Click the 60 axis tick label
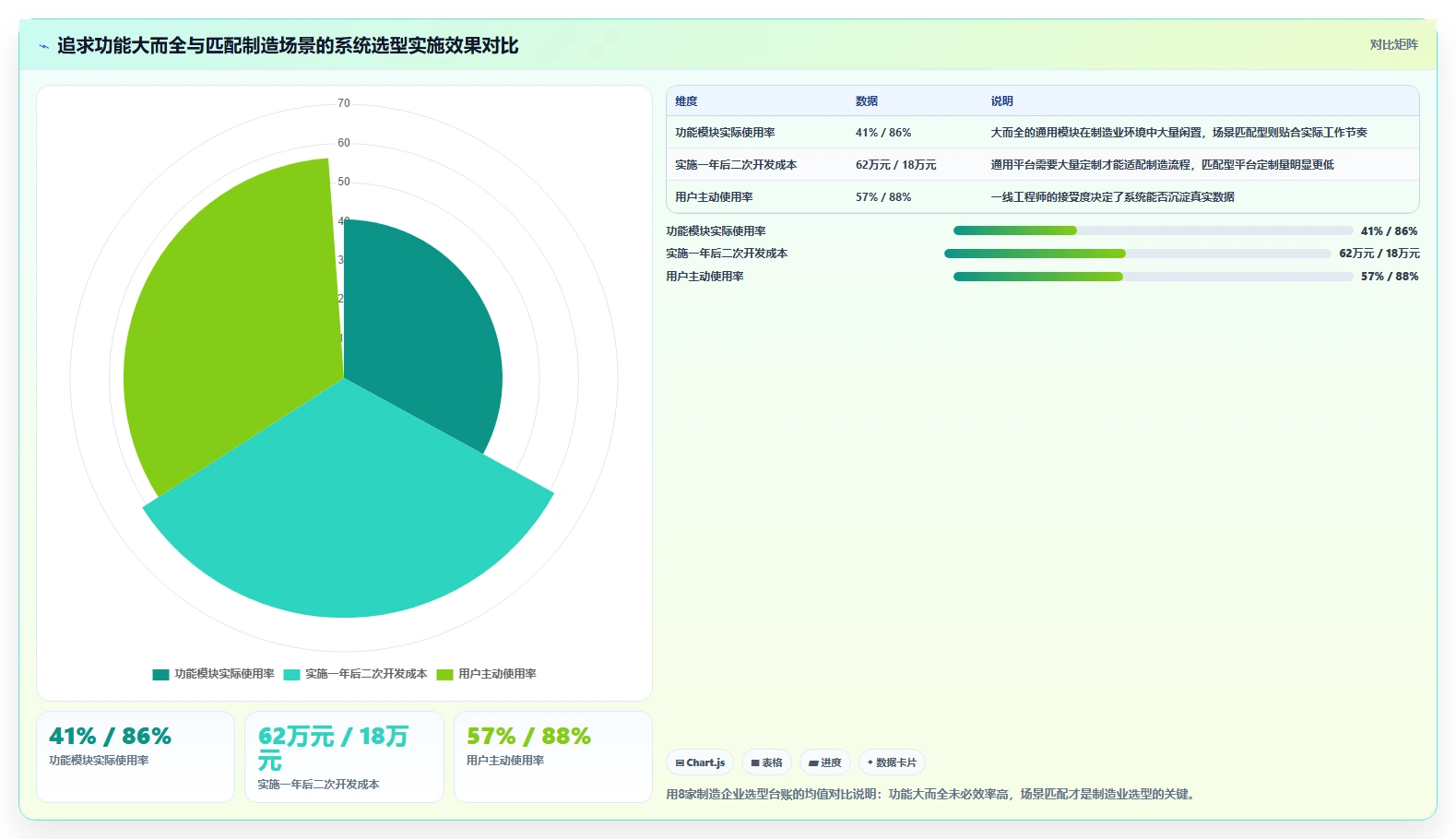Viewport: 1456px width, 839px height. click(344, 143)
